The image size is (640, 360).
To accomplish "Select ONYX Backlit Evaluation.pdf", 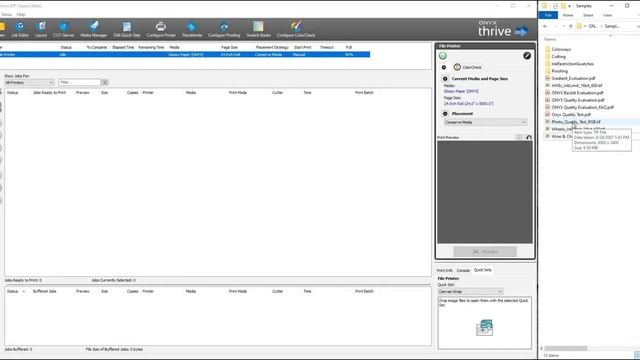I will click(577, 93).
